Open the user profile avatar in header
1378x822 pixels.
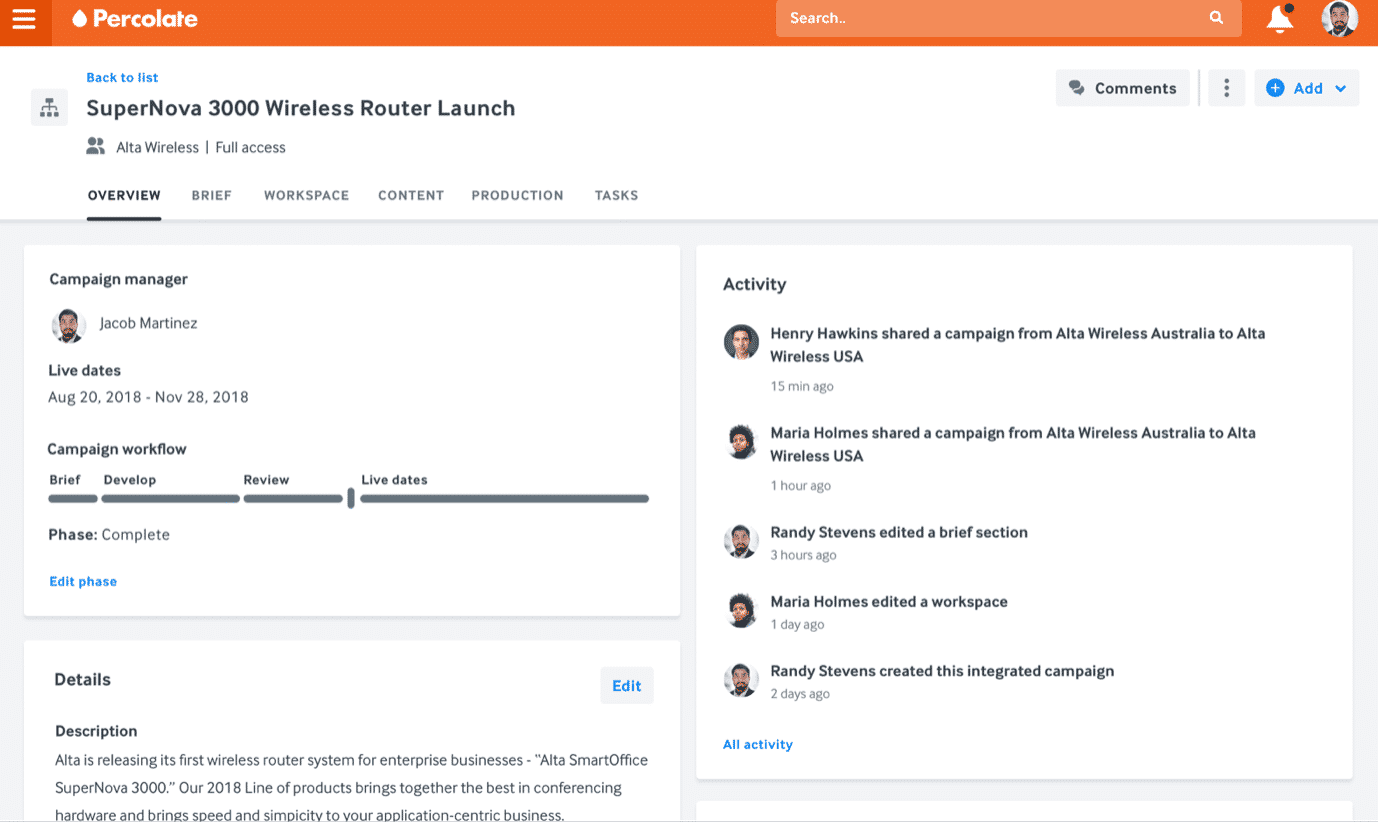[x=1339, y=18]
